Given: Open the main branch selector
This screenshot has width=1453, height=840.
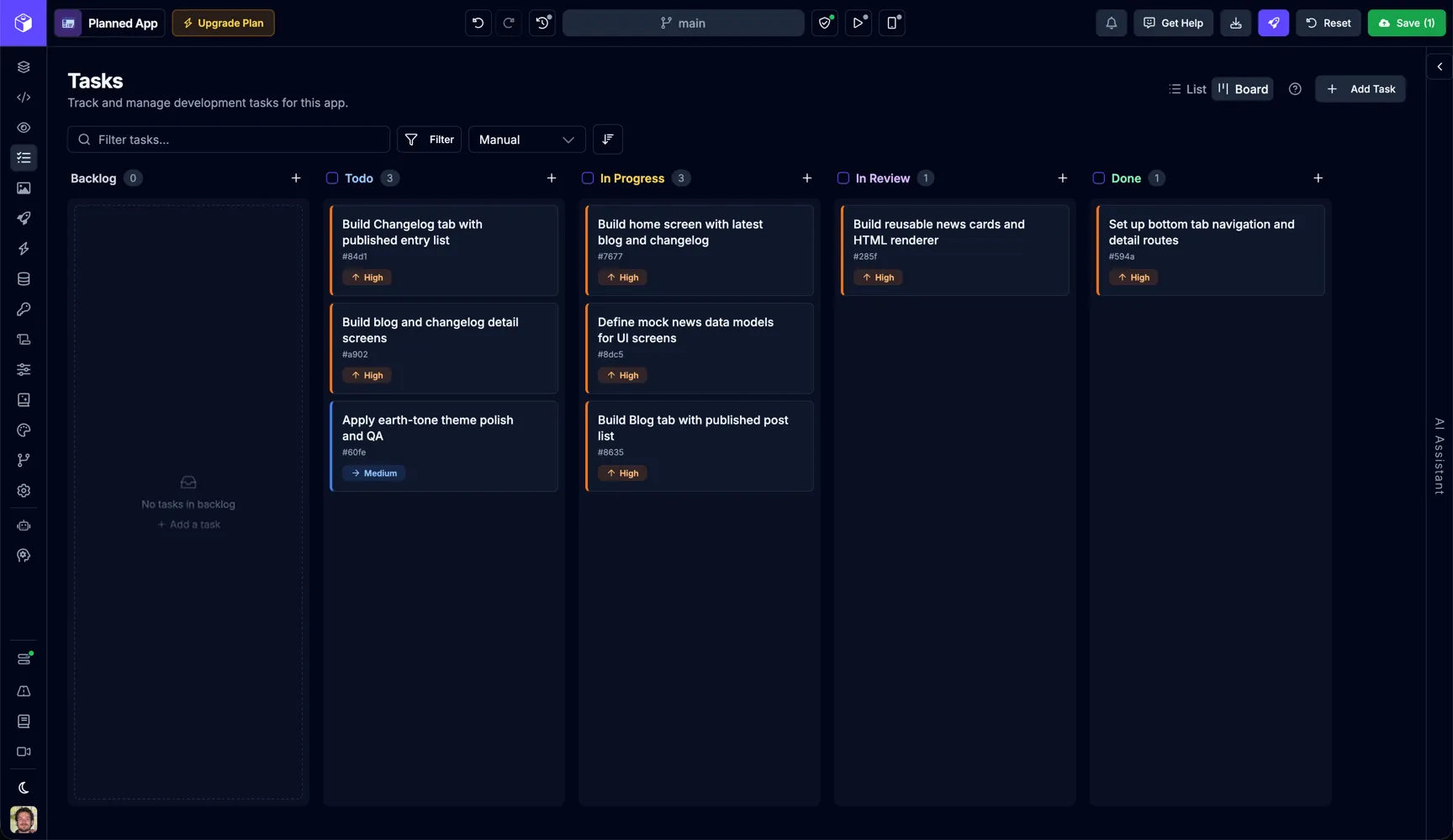Looking at the screenshot, I should point(683,23).
